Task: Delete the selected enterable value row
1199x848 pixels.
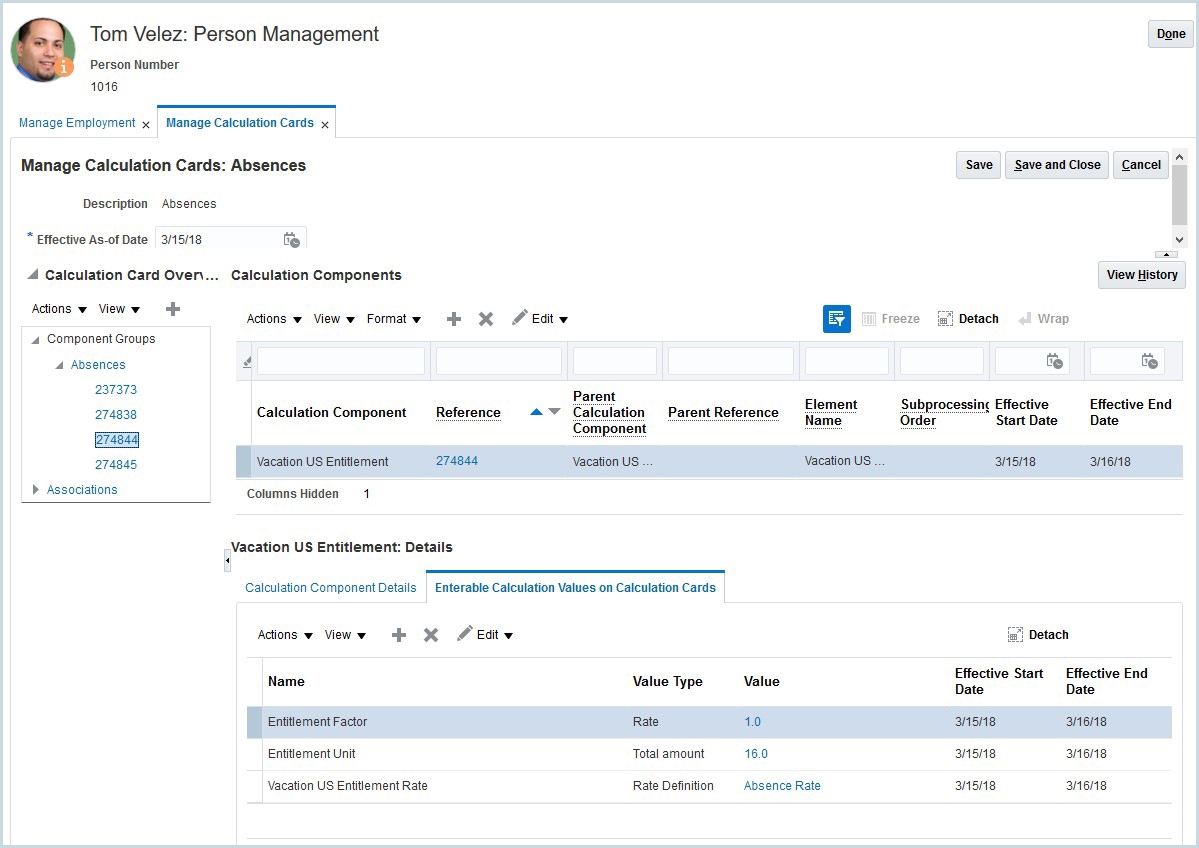Action: [431, 635]
